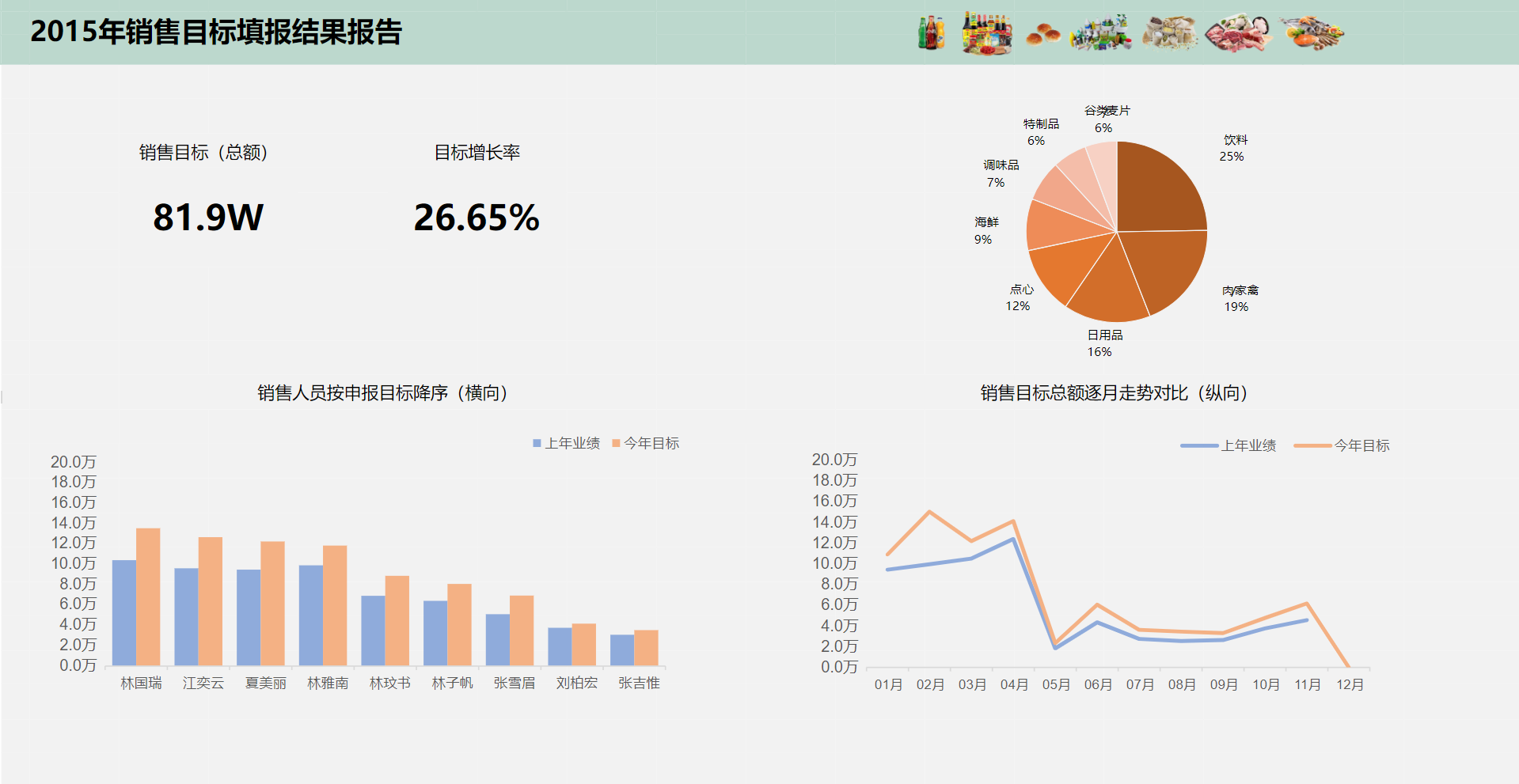Click the 目标增长率 label
This screenshot has height=784, width=1519.
pyautogui.click(x=477, y=153)
